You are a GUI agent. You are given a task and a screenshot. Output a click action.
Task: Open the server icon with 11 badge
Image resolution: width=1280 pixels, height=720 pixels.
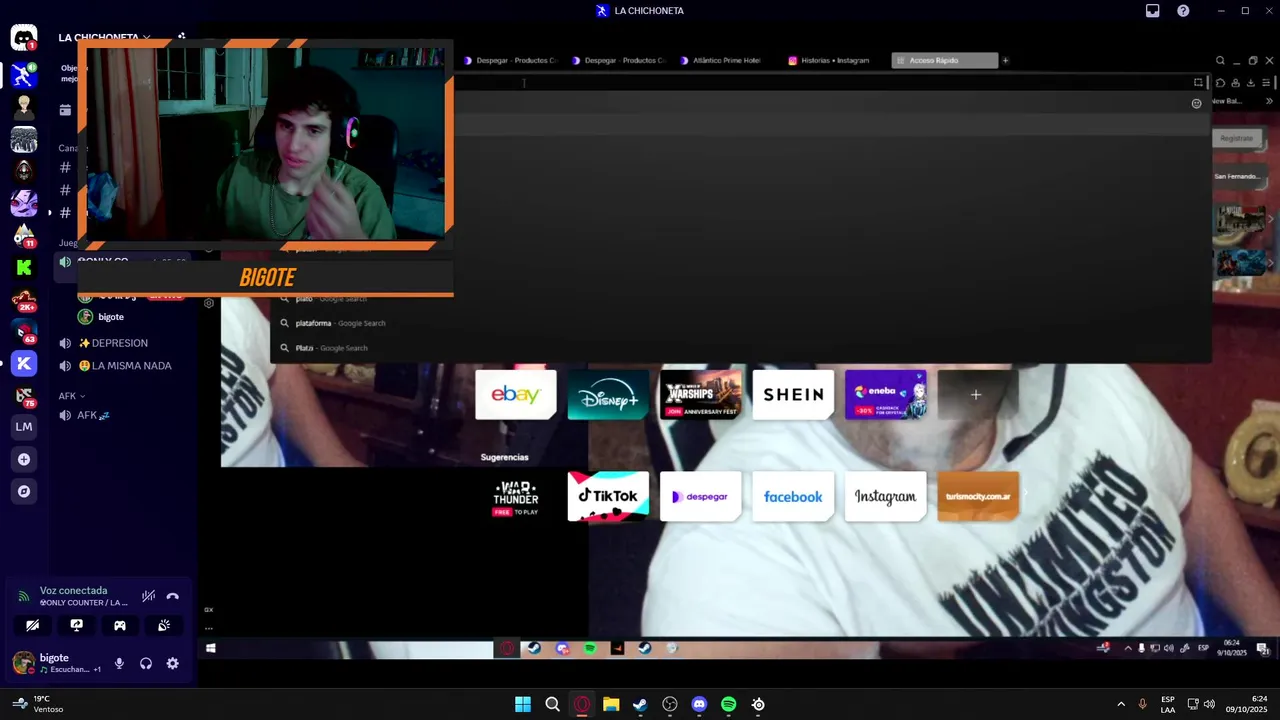tap(24, 235)
